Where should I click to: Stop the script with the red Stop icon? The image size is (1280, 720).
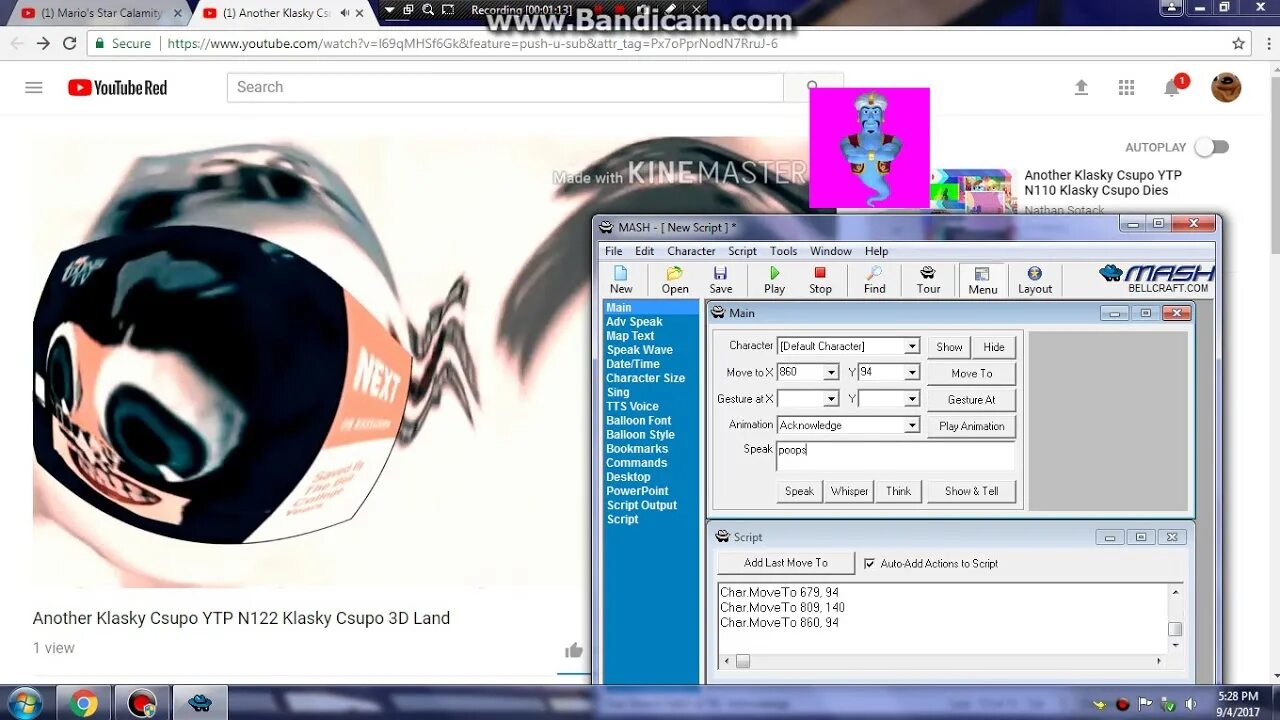point(820,280)
